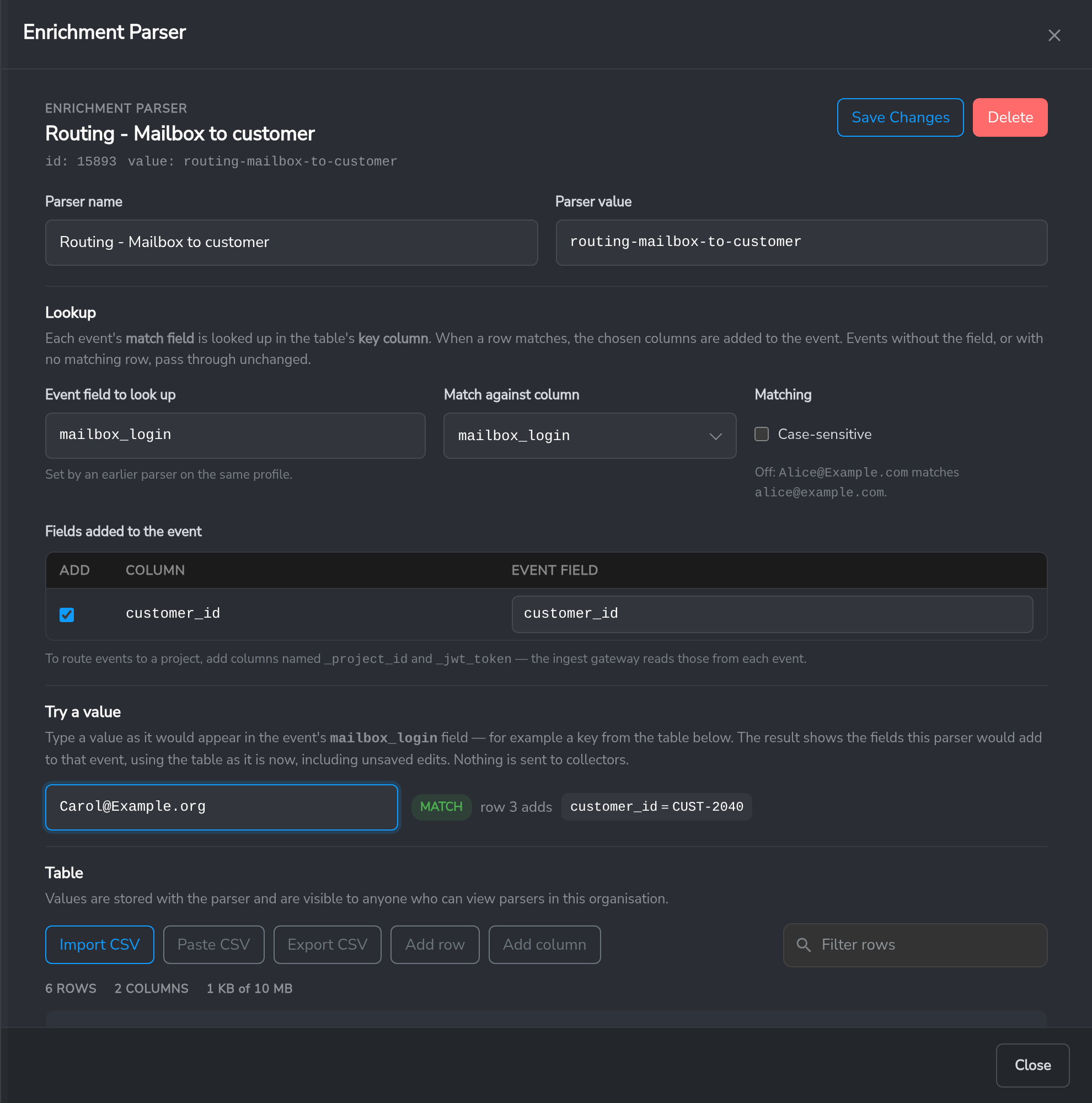Focus the Parser name input field

291,243
